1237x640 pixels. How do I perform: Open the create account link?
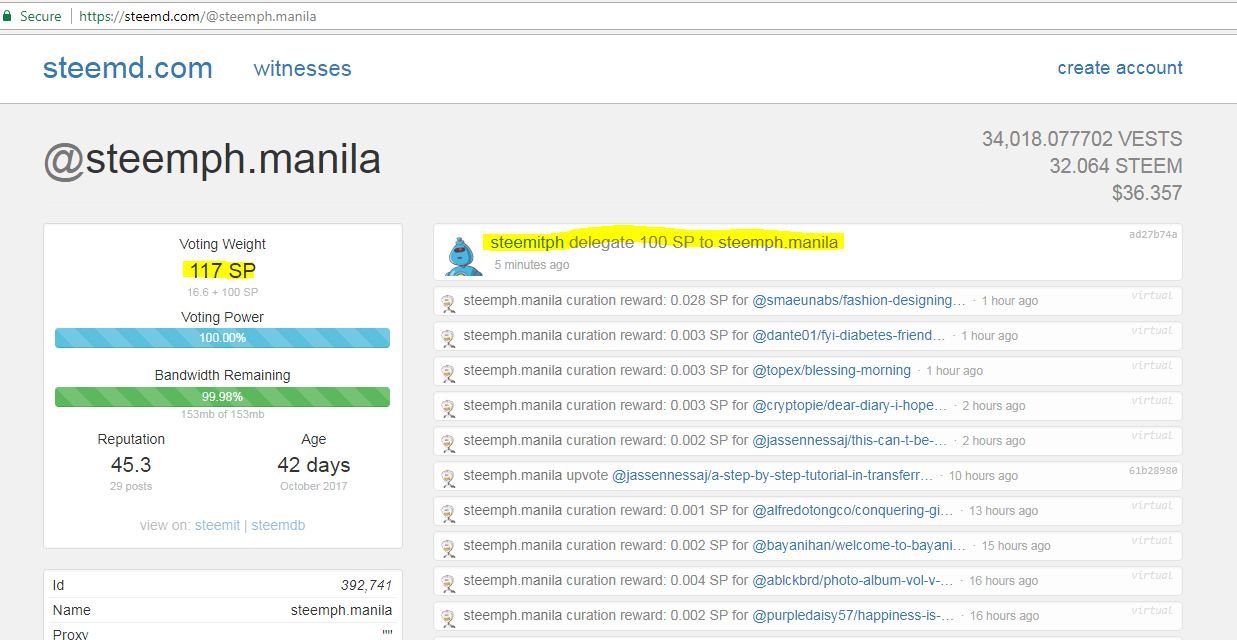1120,68
